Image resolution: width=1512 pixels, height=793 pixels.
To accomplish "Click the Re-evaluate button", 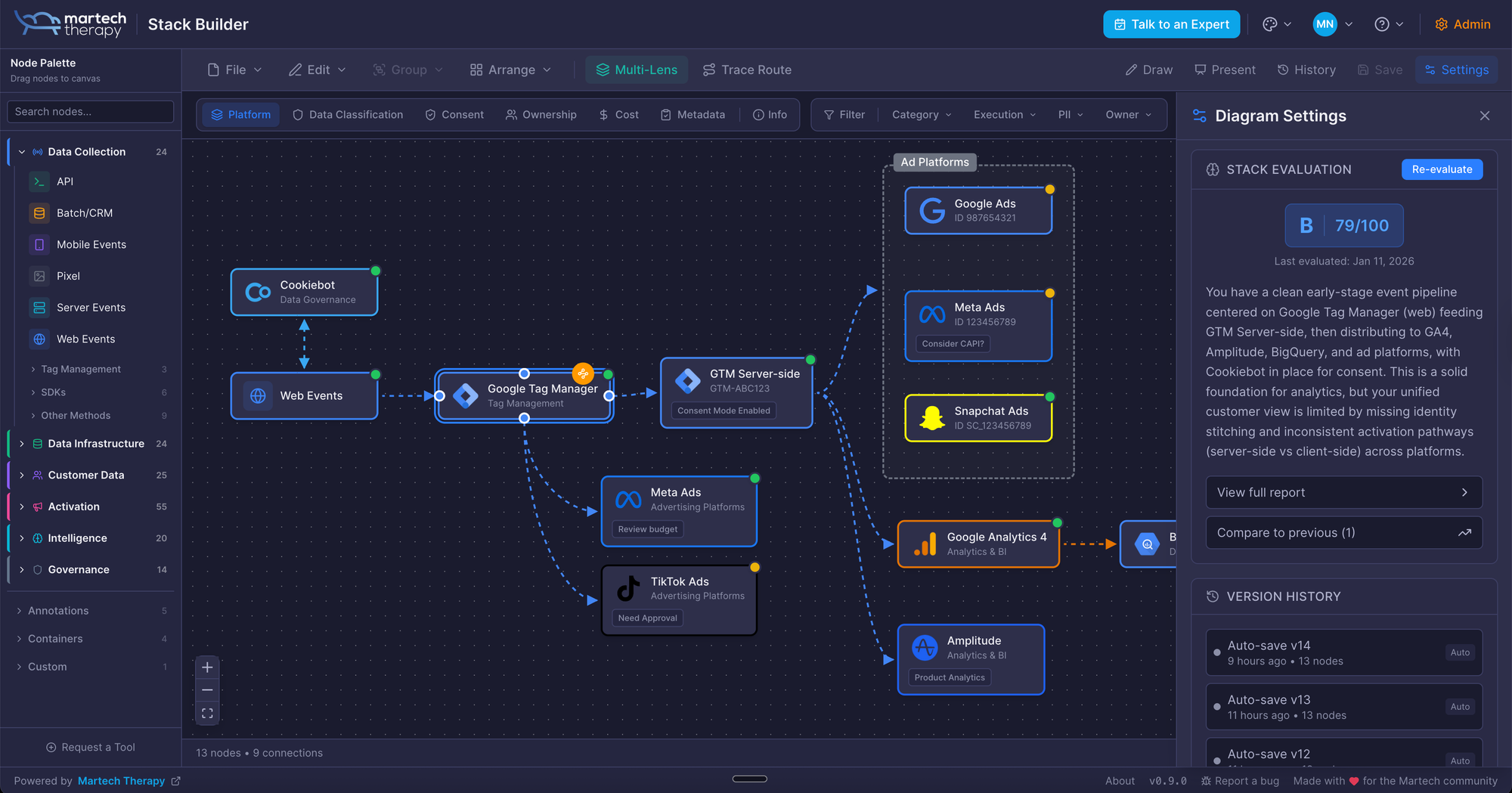I will pos(1441,169).
